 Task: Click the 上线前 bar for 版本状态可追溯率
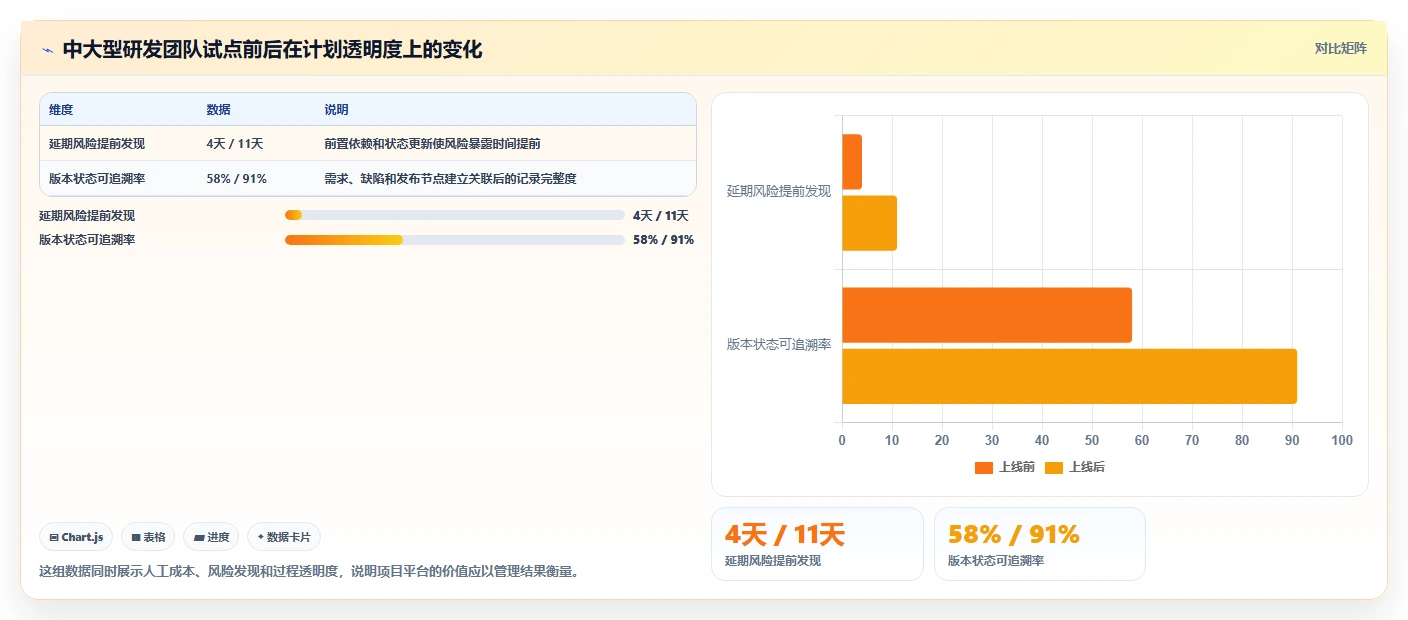(x=987, y=315)
